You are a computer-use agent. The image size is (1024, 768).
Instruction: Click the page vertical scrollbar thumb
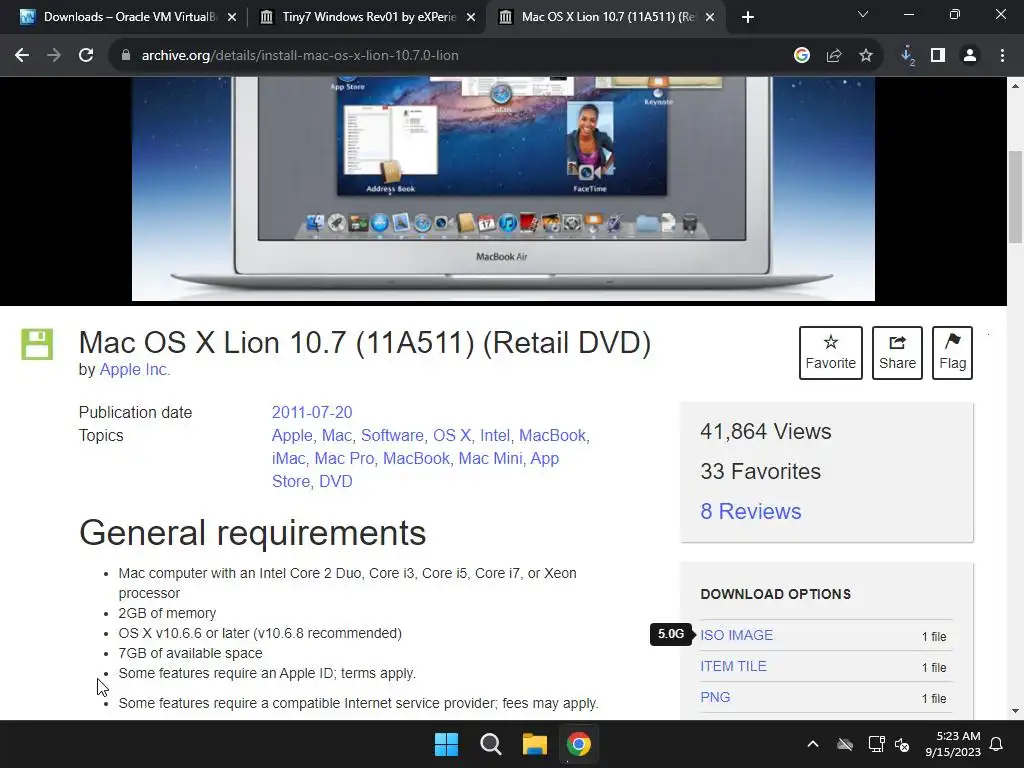click(1015, 196)
